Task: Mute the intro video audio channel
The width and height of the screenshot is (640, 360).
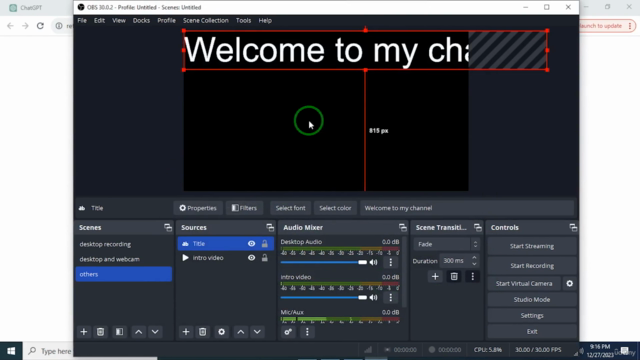Action: 373,297
